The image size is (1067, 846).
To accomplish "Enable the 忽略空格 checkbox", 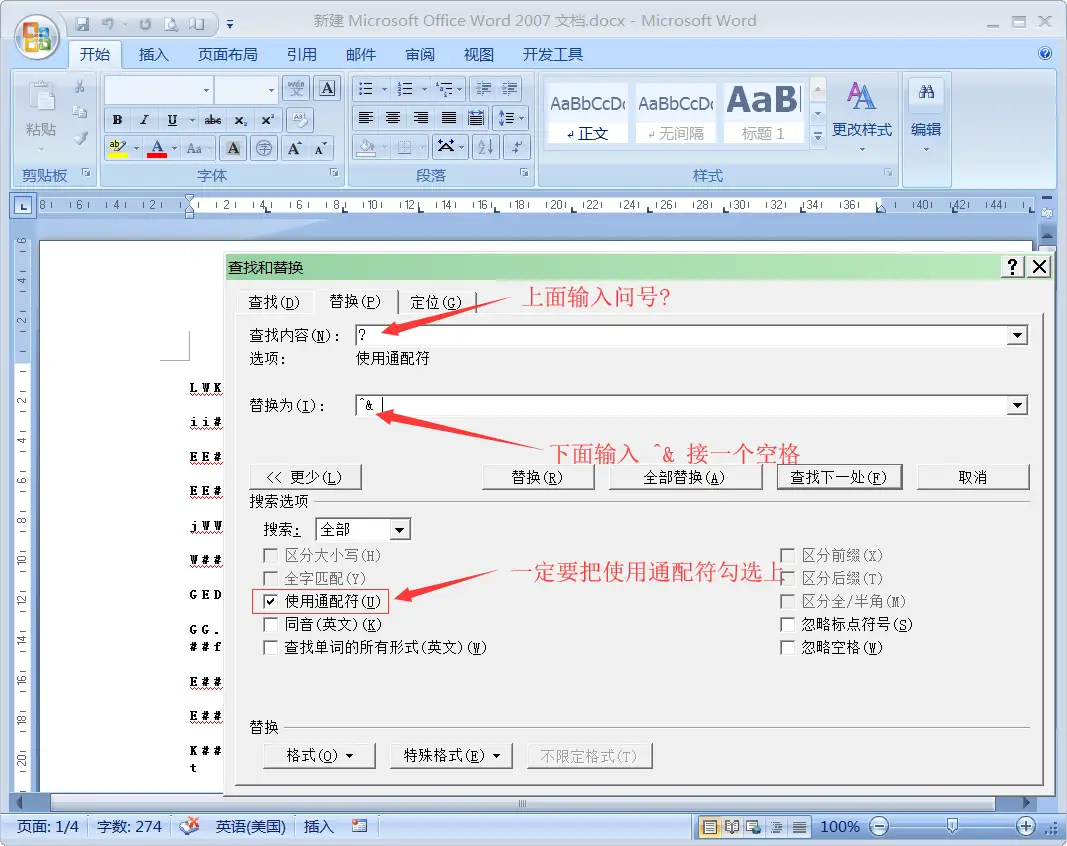I will (788, 648).
